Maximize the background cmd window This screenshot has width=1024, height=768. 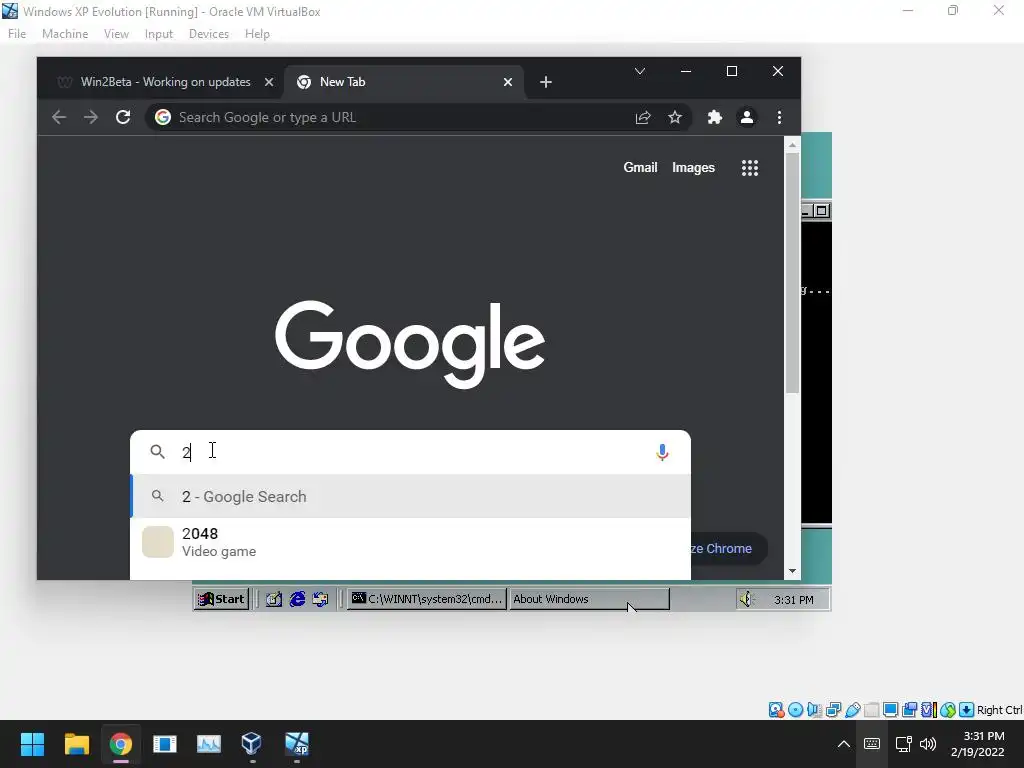(822, 210)
